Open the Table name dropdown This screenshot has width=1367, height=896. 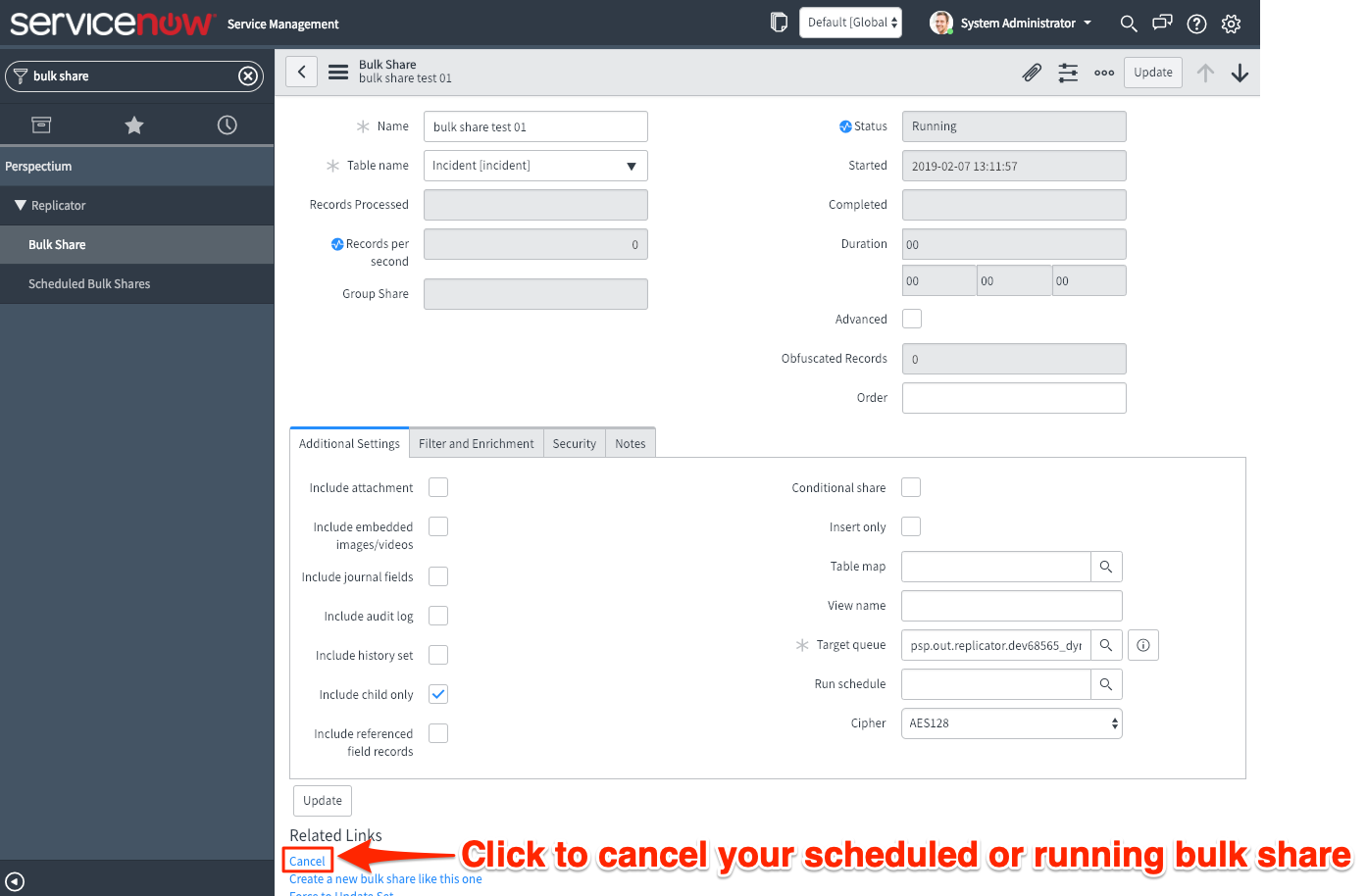coord(535,166)
